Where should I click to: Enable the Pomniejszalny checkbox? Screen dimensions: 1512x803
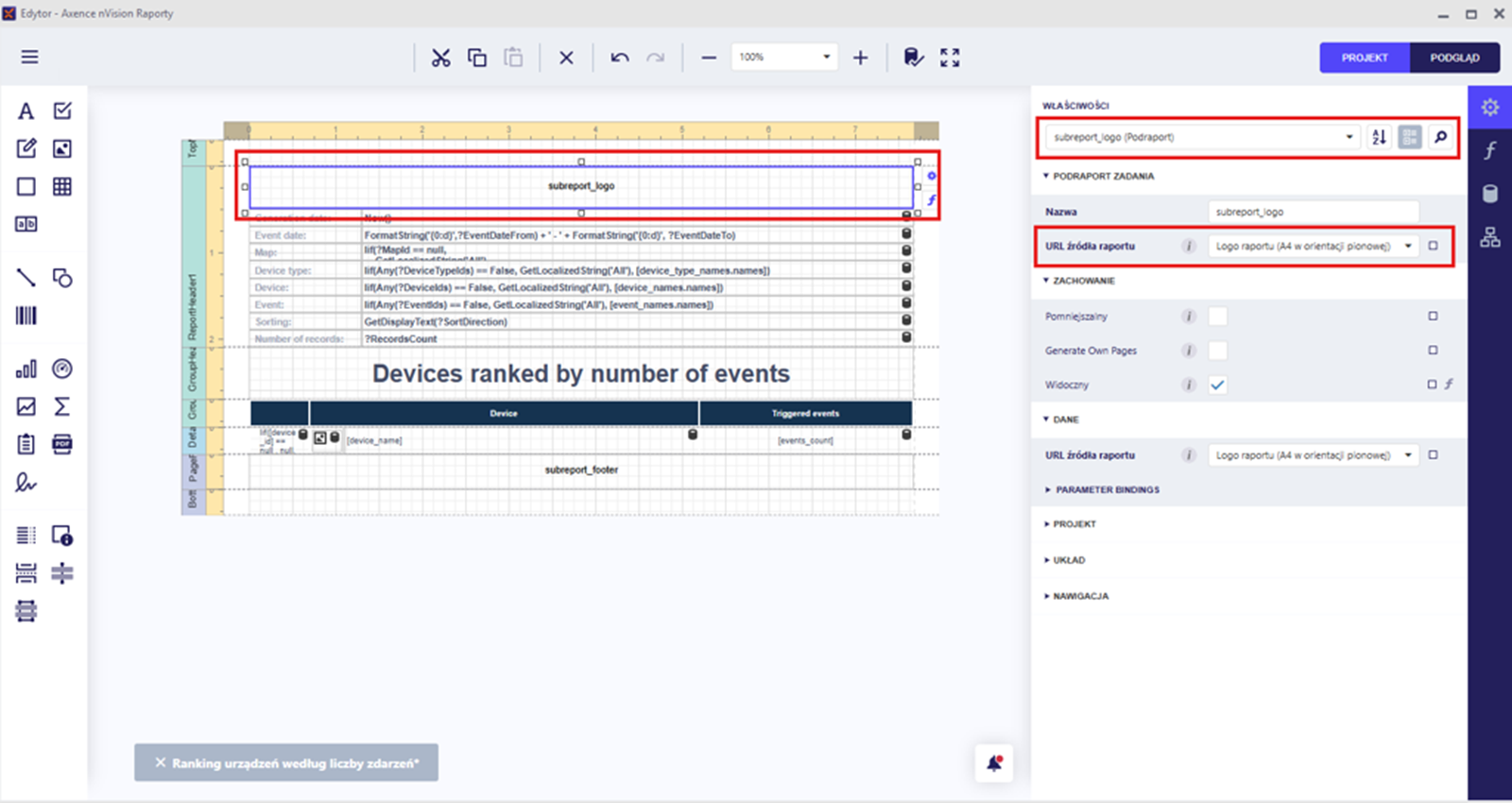click(x=1218, y=316)
